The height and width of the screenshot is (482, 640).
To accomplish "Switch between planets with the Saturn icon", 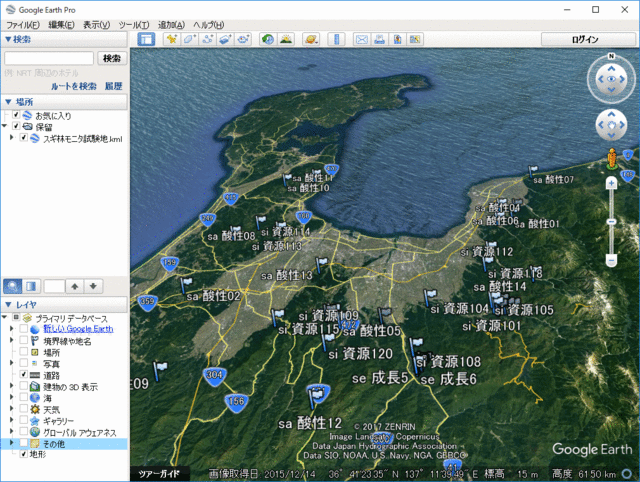I will pos(311,39).
